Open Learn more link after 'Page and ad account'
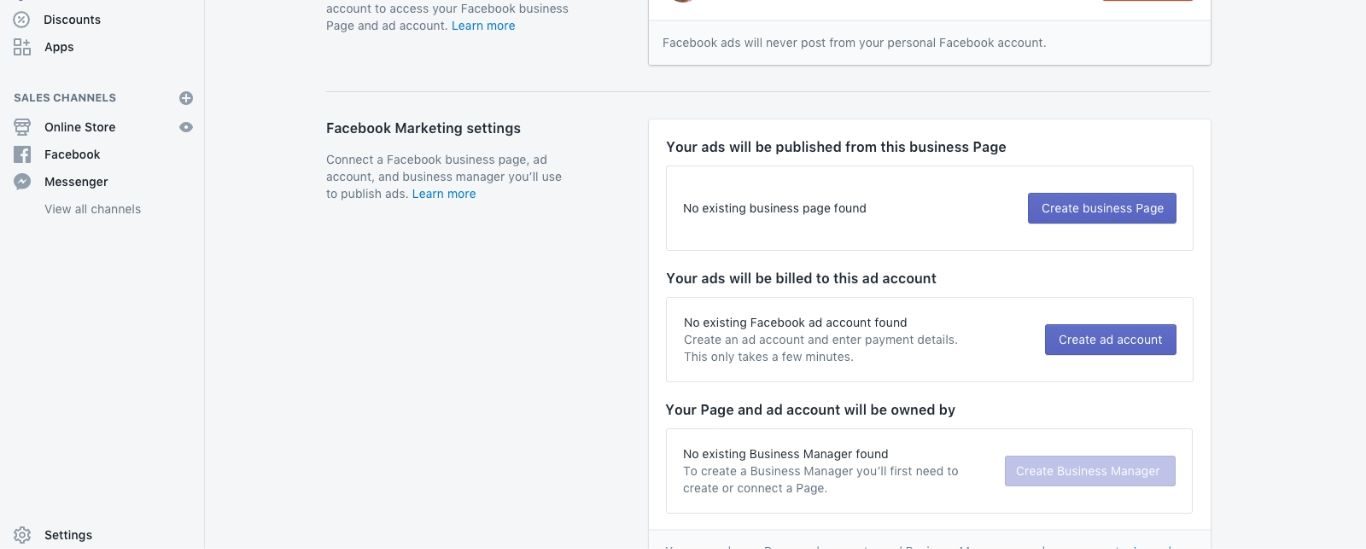 click(x=483, y=26)
